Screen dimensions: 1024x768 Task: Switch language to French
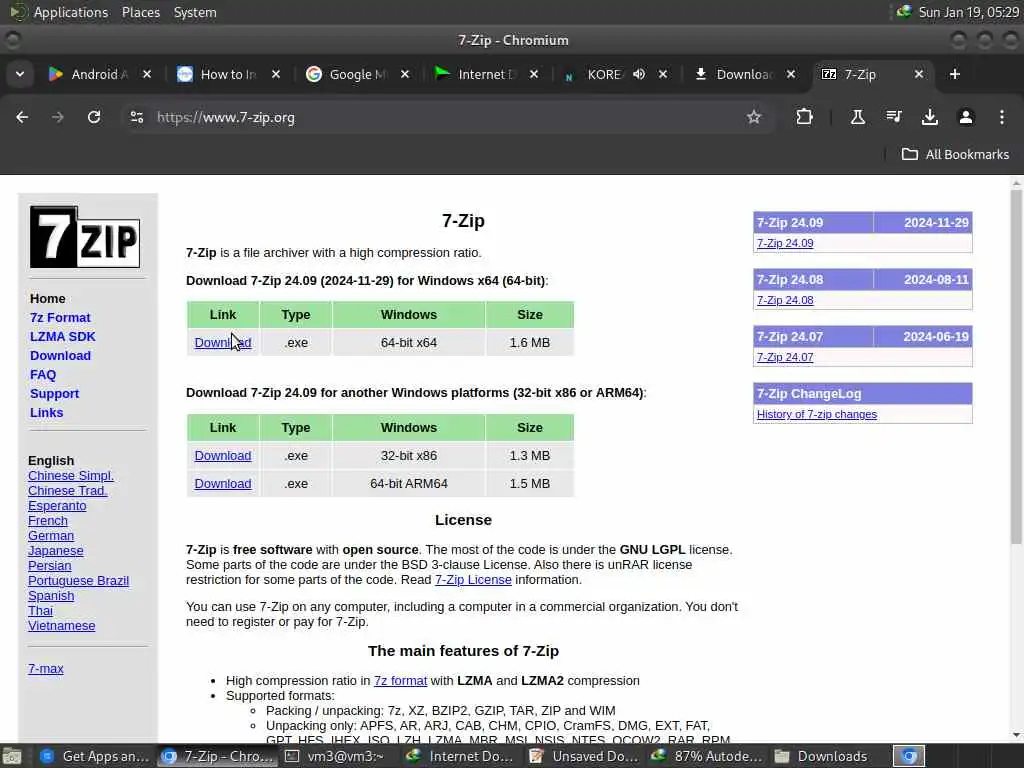pyautogui.click(x=48, y=520)
